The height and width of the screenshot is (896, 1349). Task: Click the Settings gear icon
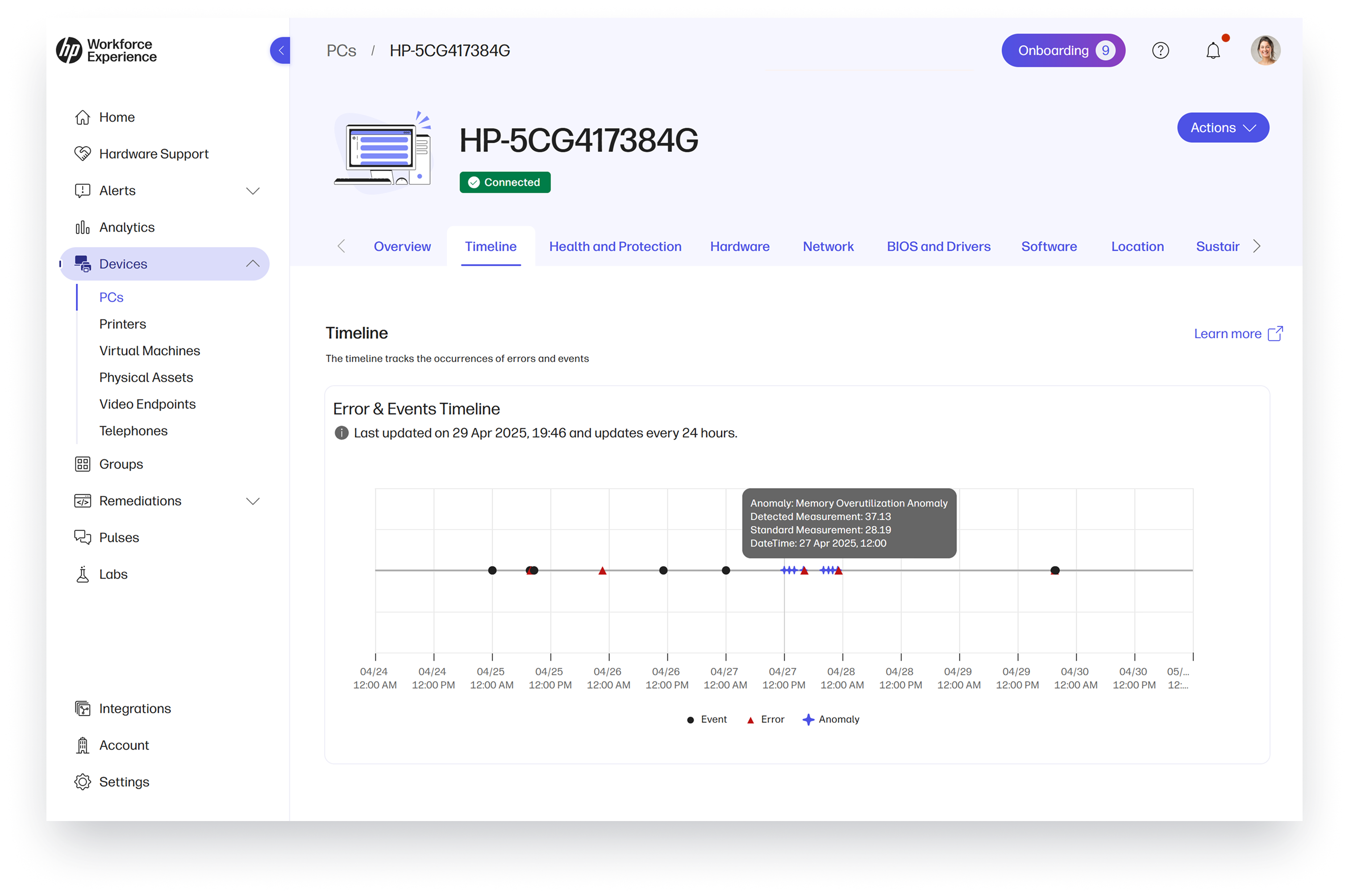pyautogui.click(x=83, y=782)
